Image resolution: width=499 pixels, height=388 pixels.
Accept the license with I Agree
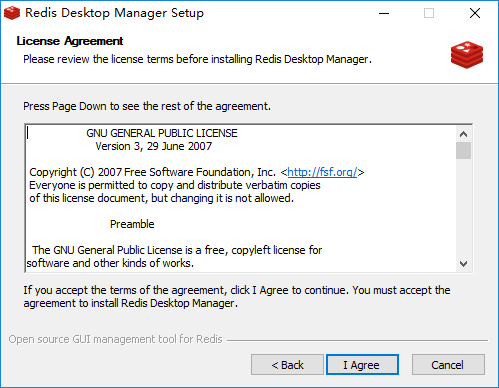coord(362,365)
